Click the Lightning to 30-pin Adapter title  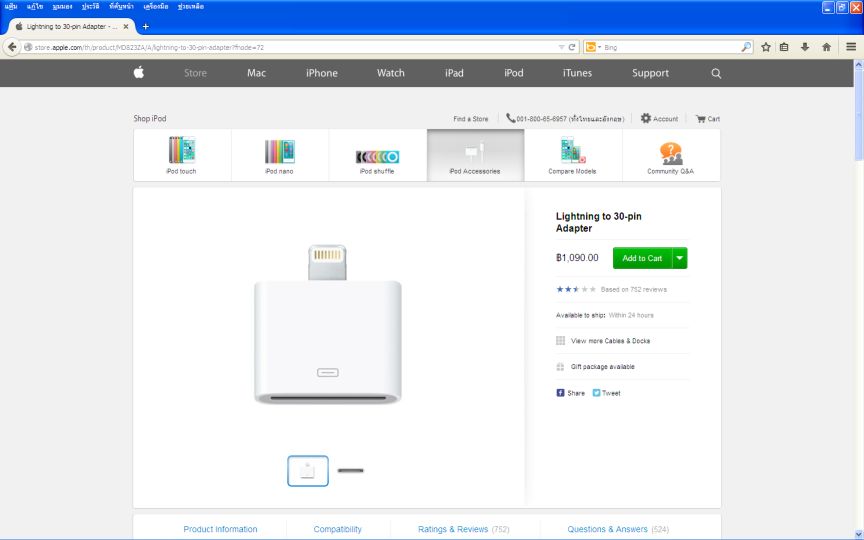pyautogui.click(x=598, y=222)
